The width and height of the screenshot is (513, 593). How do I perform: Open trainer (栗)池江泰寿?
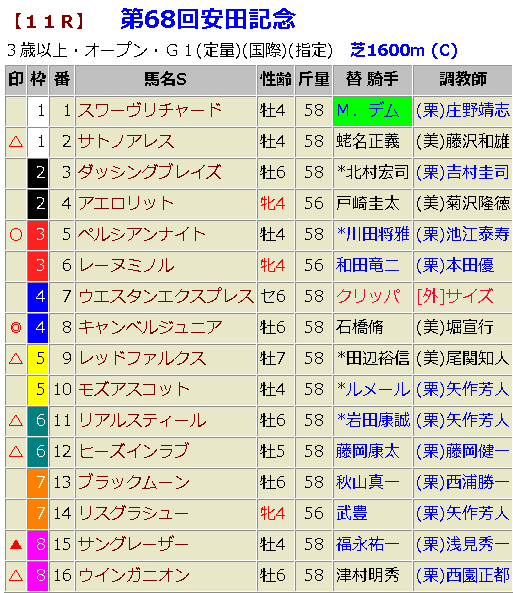[463, 235]
